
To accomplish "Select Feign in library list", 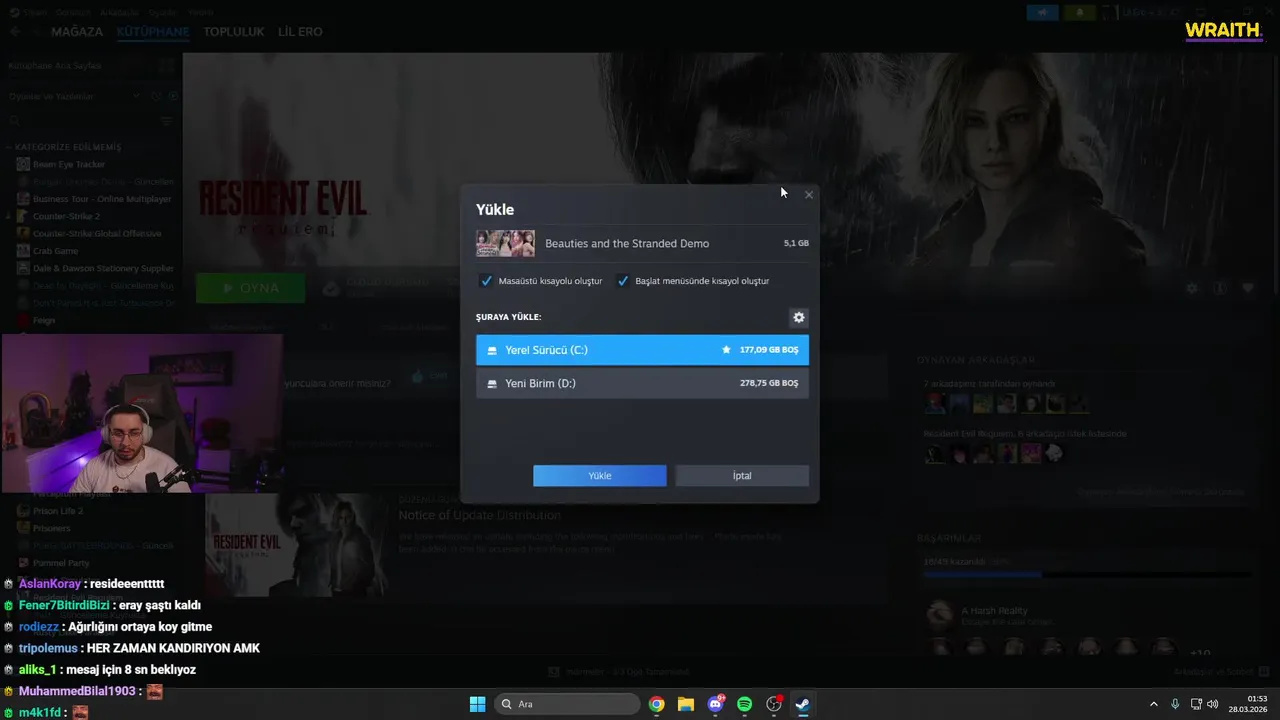I will click(44, 320).
